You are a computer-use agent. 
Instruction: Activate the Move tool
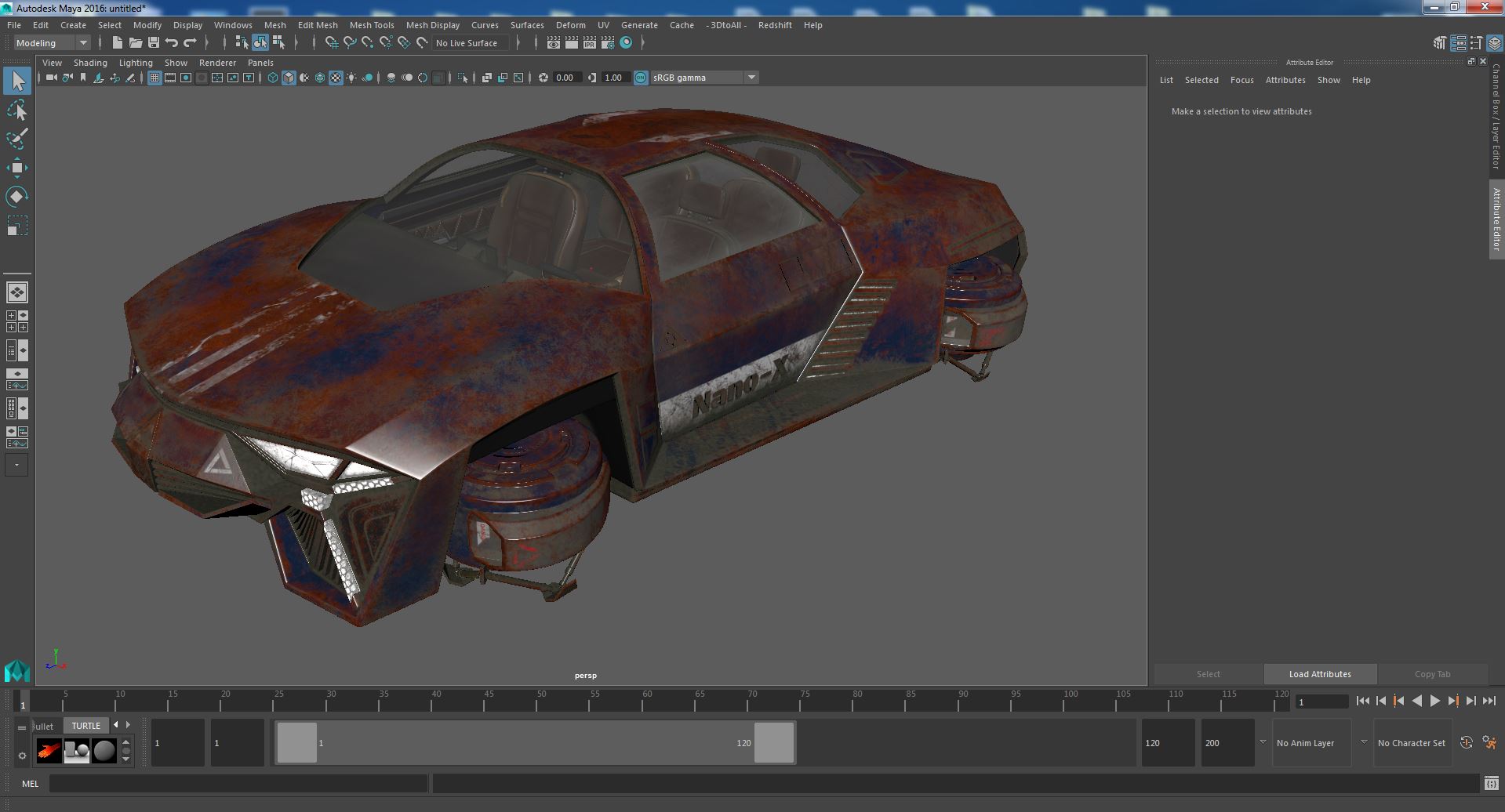(x=17, y=168)
